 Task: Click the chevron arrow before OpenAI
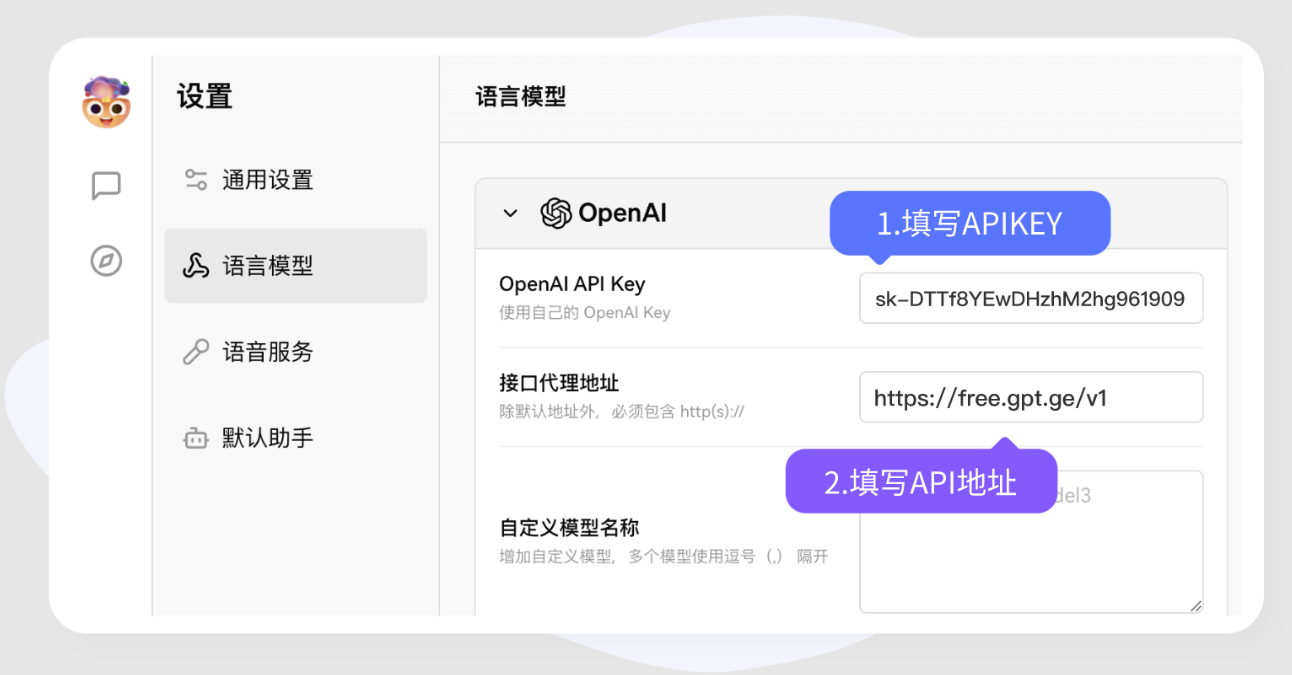coord(509,213)
